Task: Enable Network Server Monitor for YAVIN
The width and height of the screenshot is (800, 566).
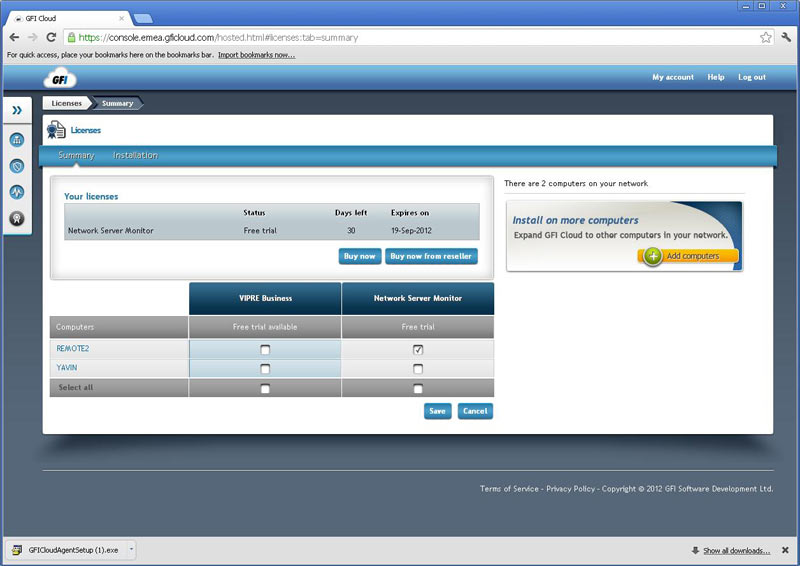Action: [x=418, y=368]
